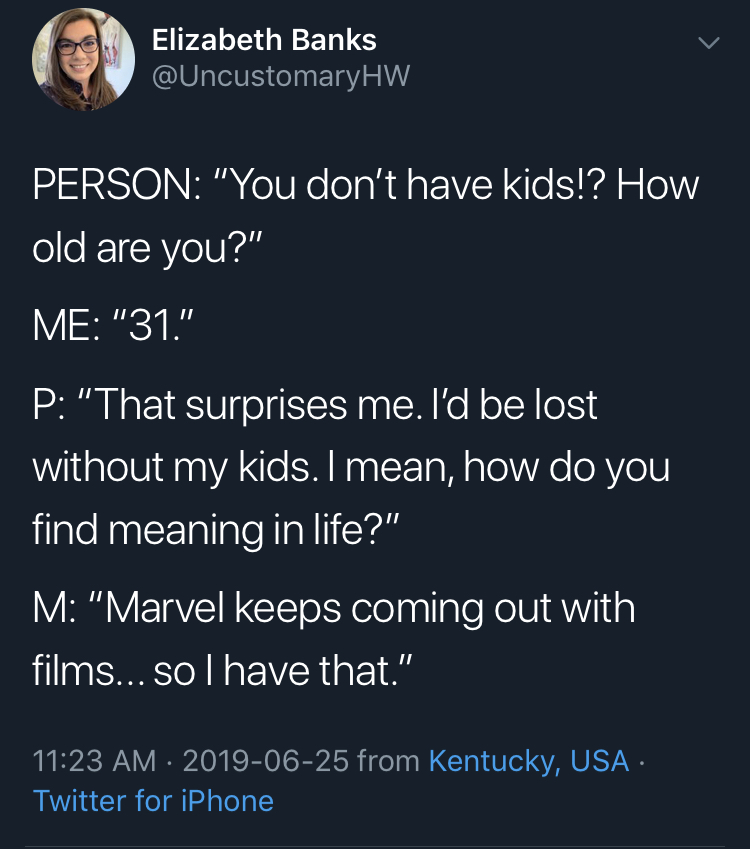The width and height of the screenshot is (750, 849).
Task: Click Elizabeth Banks' profile picture
Action: 84,60
